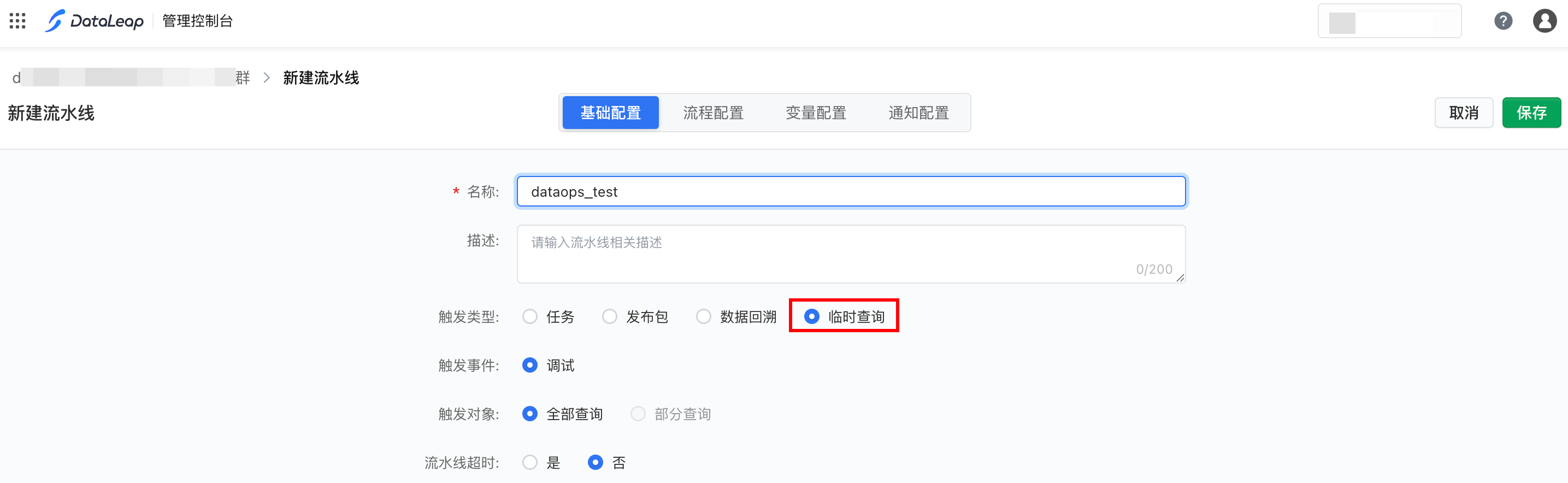This screenshot has width=1568, height=483.
Task: Select the 任务 trigger type
Action: click(530, 317)
